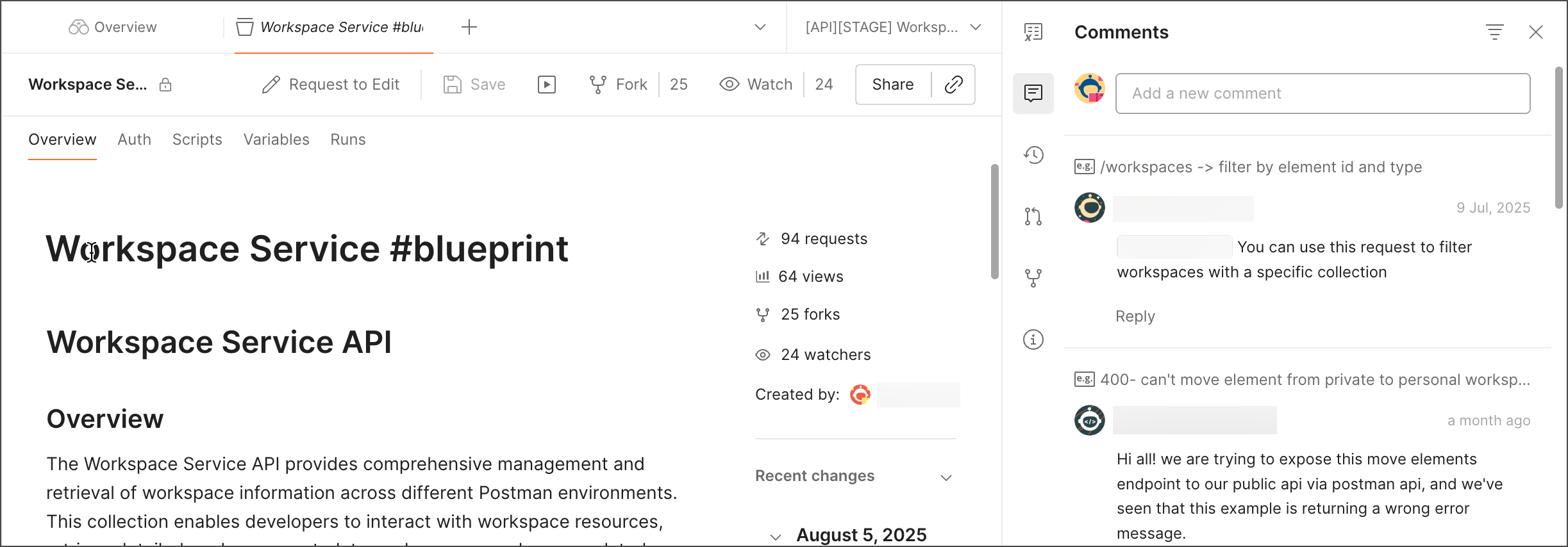Click the comments panel vertical scrollbar
The width and height of the screenshot is (1568, 547).
1559,138
